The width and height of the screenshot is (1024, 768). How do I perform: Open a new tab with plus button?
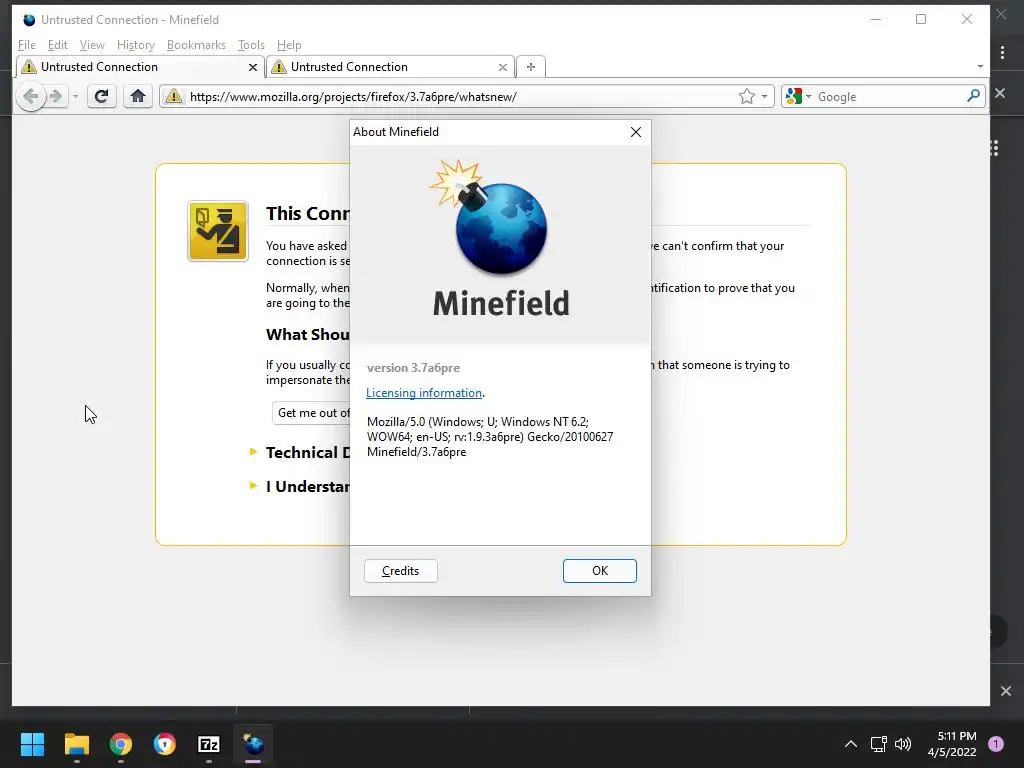531,67
